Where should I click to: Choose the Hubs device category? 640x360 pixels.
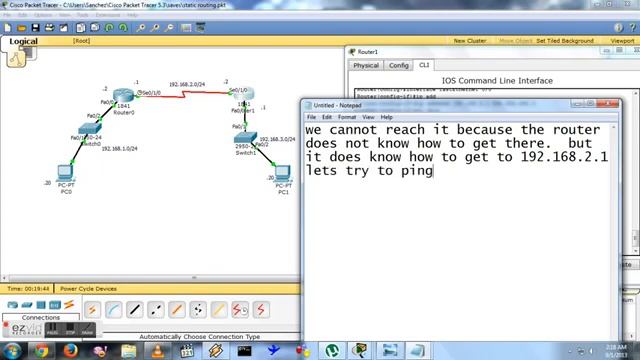tap(41, 305)
